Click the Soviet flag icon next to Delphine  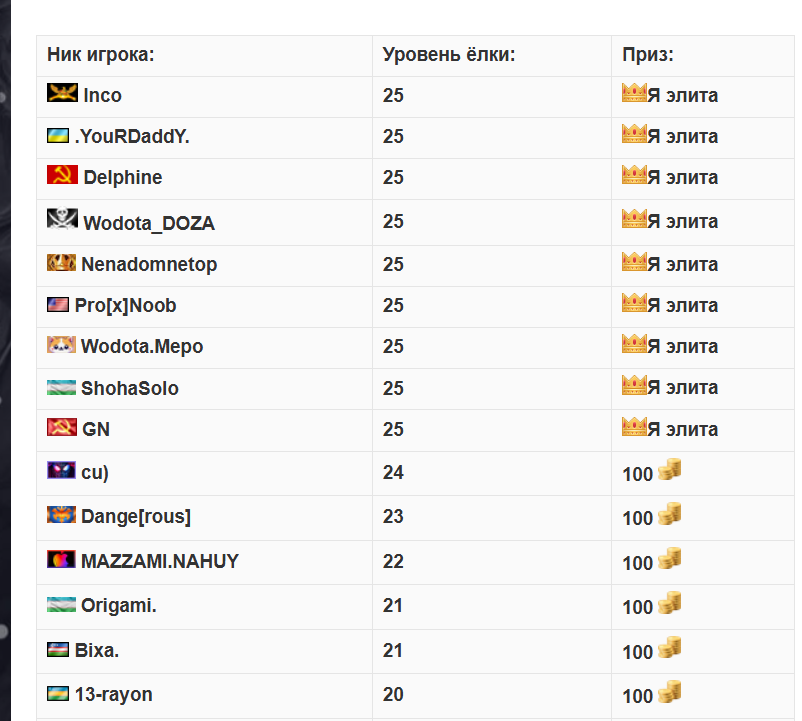click(62, 174)
